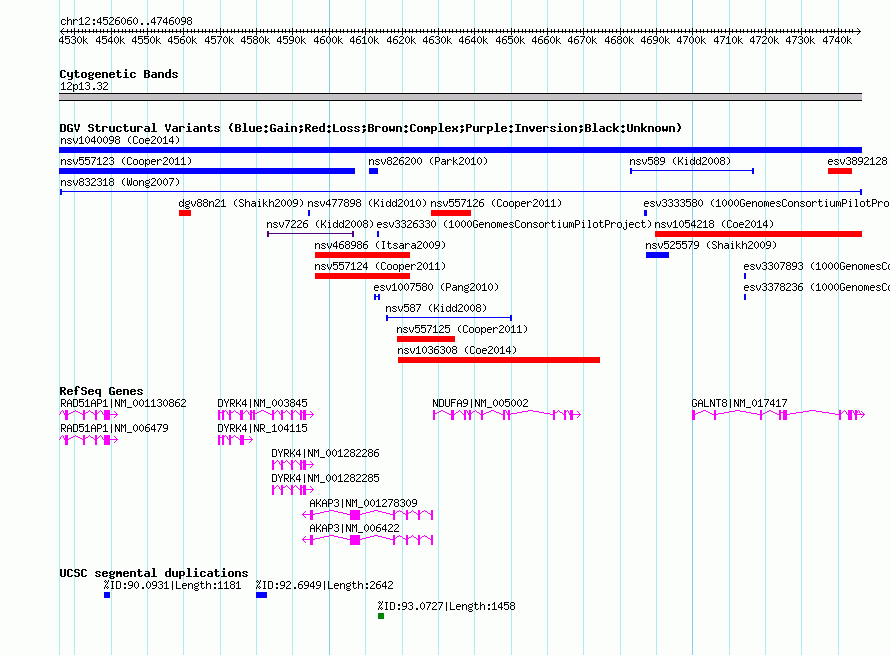890x655 pixels.
Task: Click the esv3378236 variant label
Action: [816, 287]
